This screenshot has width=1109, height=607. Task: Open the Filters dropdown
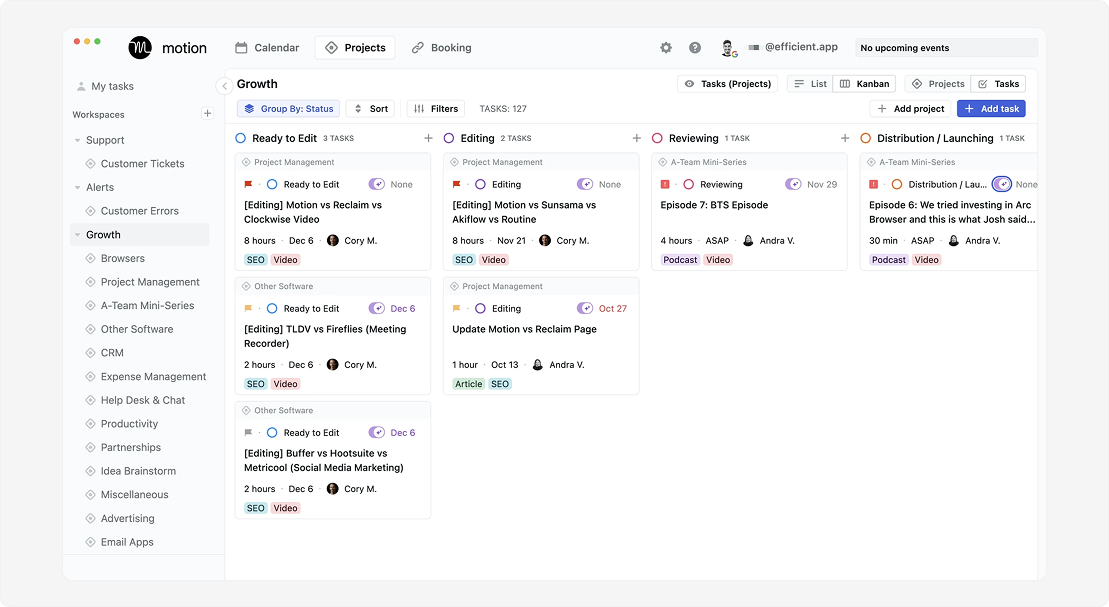pyautogui.click(x=436, y=108)
